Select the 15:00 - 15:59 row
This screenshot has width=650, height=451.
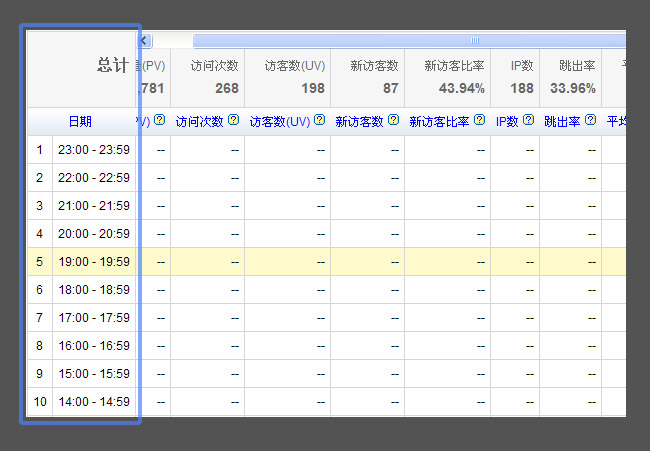coord(327,374)
